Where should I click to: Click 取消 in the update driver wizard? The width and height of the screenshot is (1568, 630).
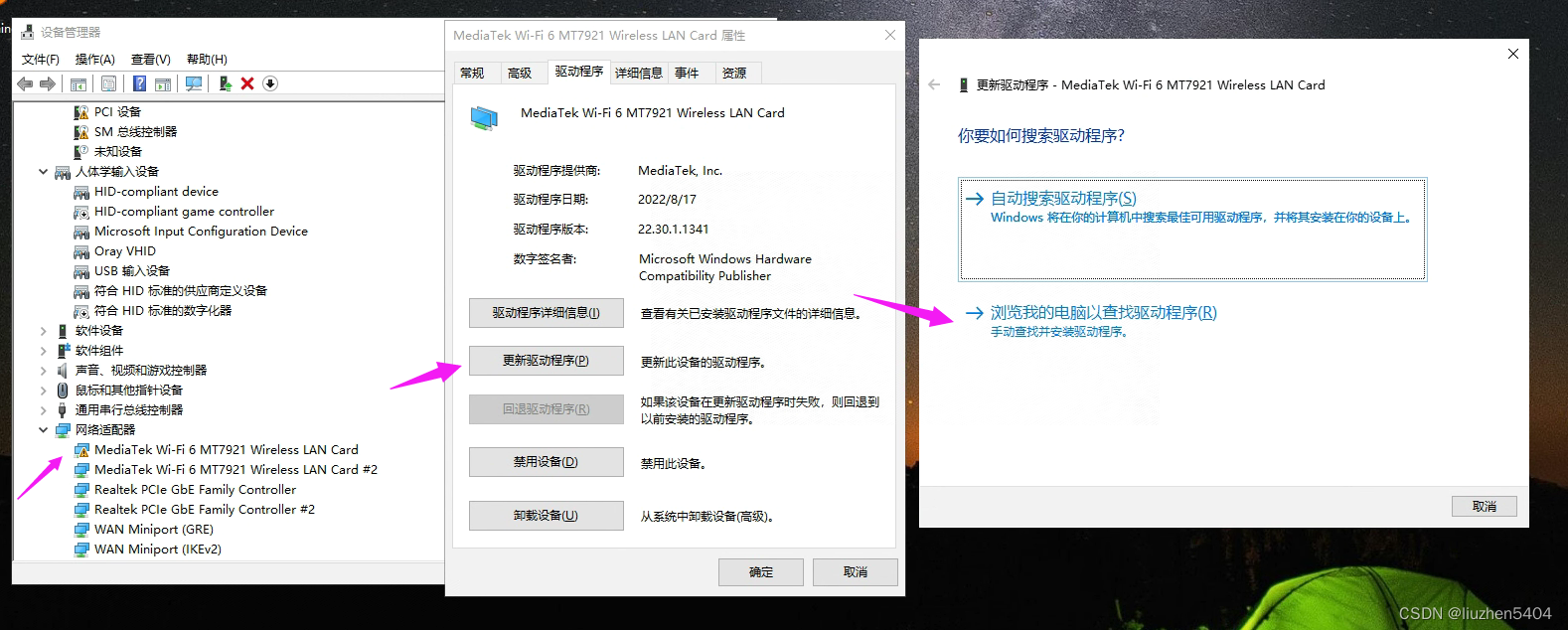[1485, 507]
